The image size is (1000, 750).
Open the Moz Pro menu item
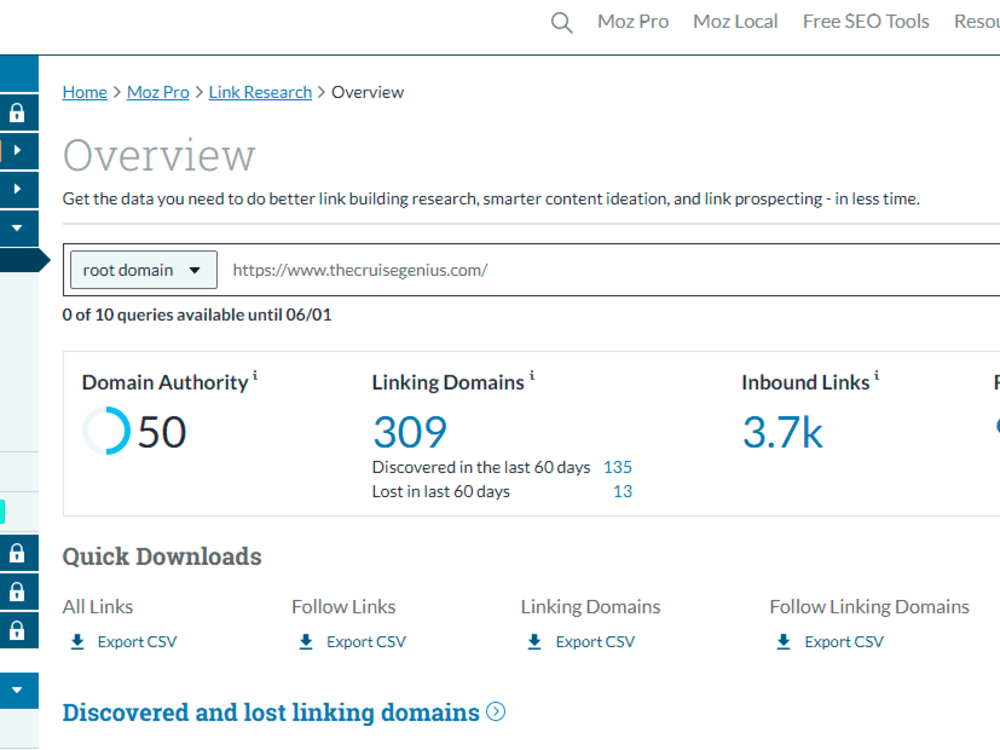633,22
